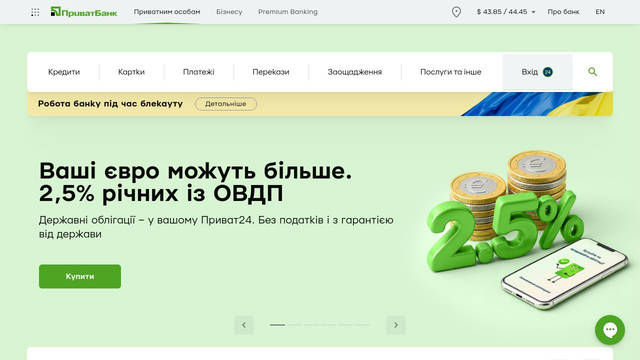Switch language to EN

point(600,12)
